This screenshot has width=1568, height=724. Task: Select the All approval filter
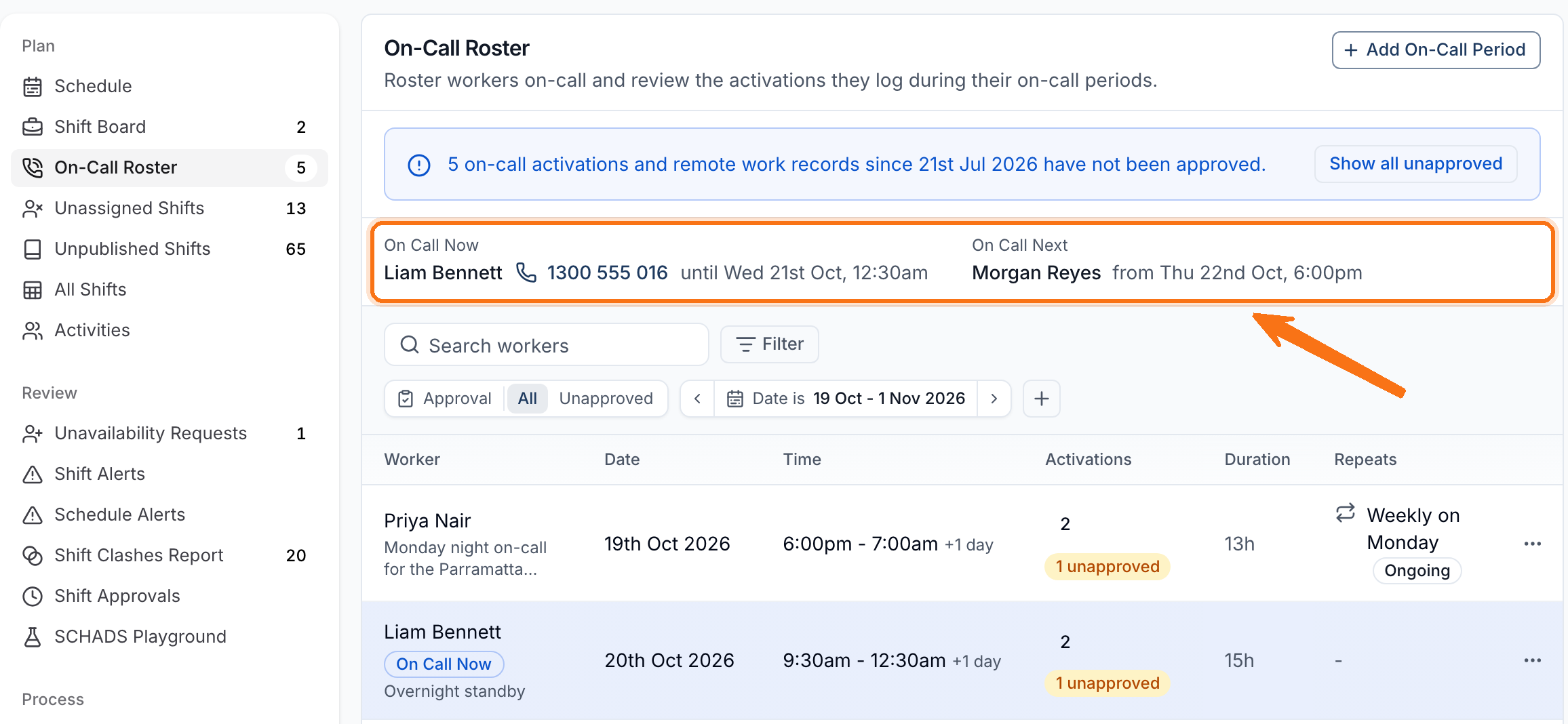pos(528,399)
